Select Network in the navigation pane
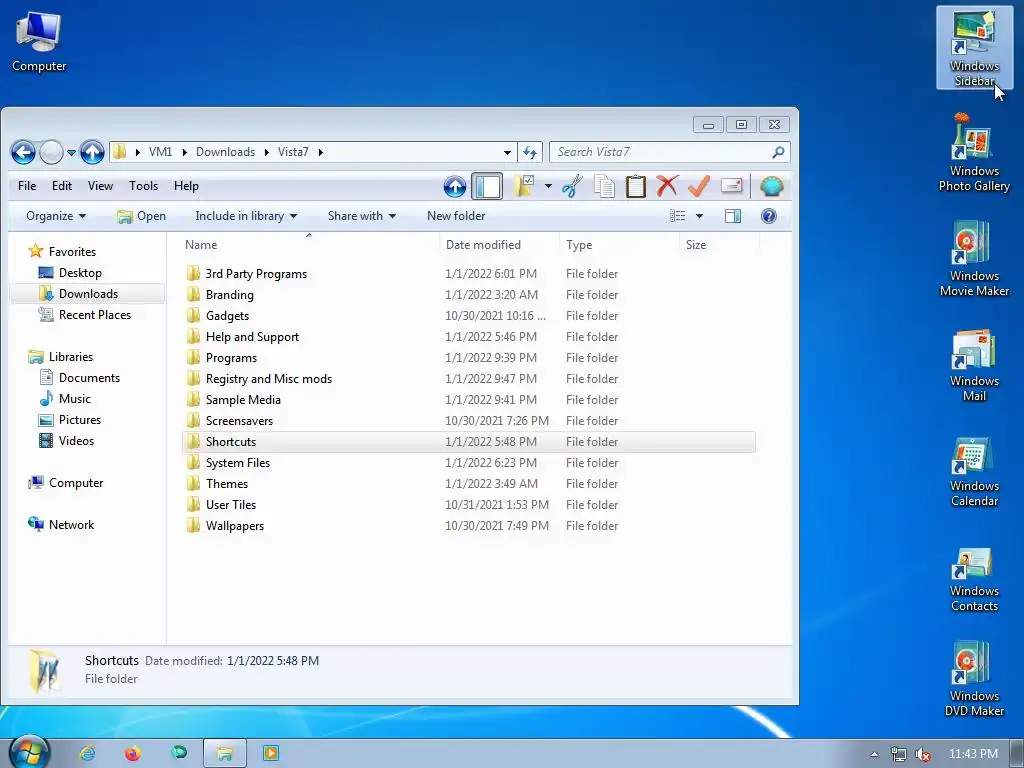Screen dimensions: 1024x768 tap(61, 524)
